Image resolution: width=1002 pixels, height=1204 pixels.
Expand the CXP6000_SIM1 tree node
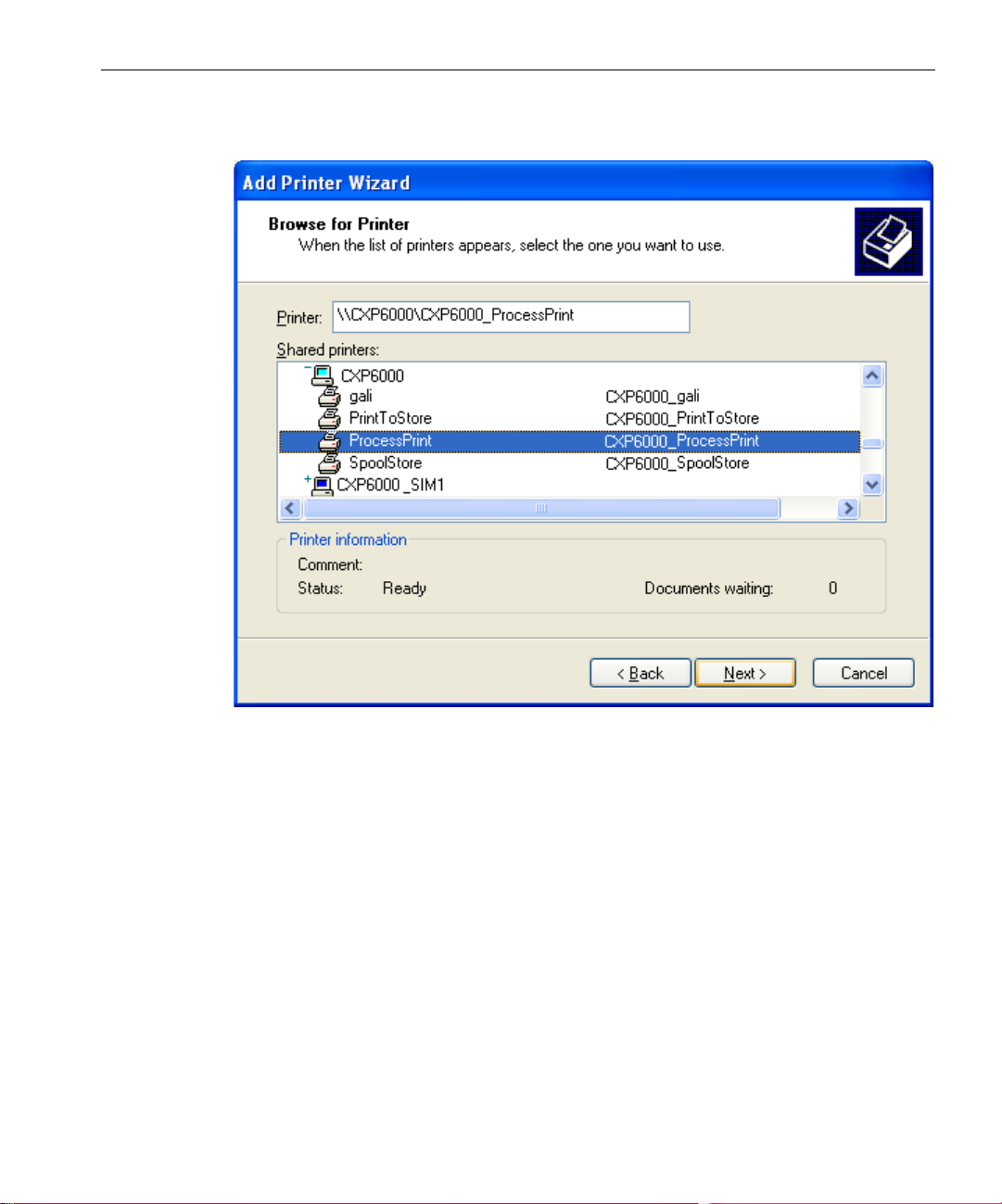tap(308, 479)
